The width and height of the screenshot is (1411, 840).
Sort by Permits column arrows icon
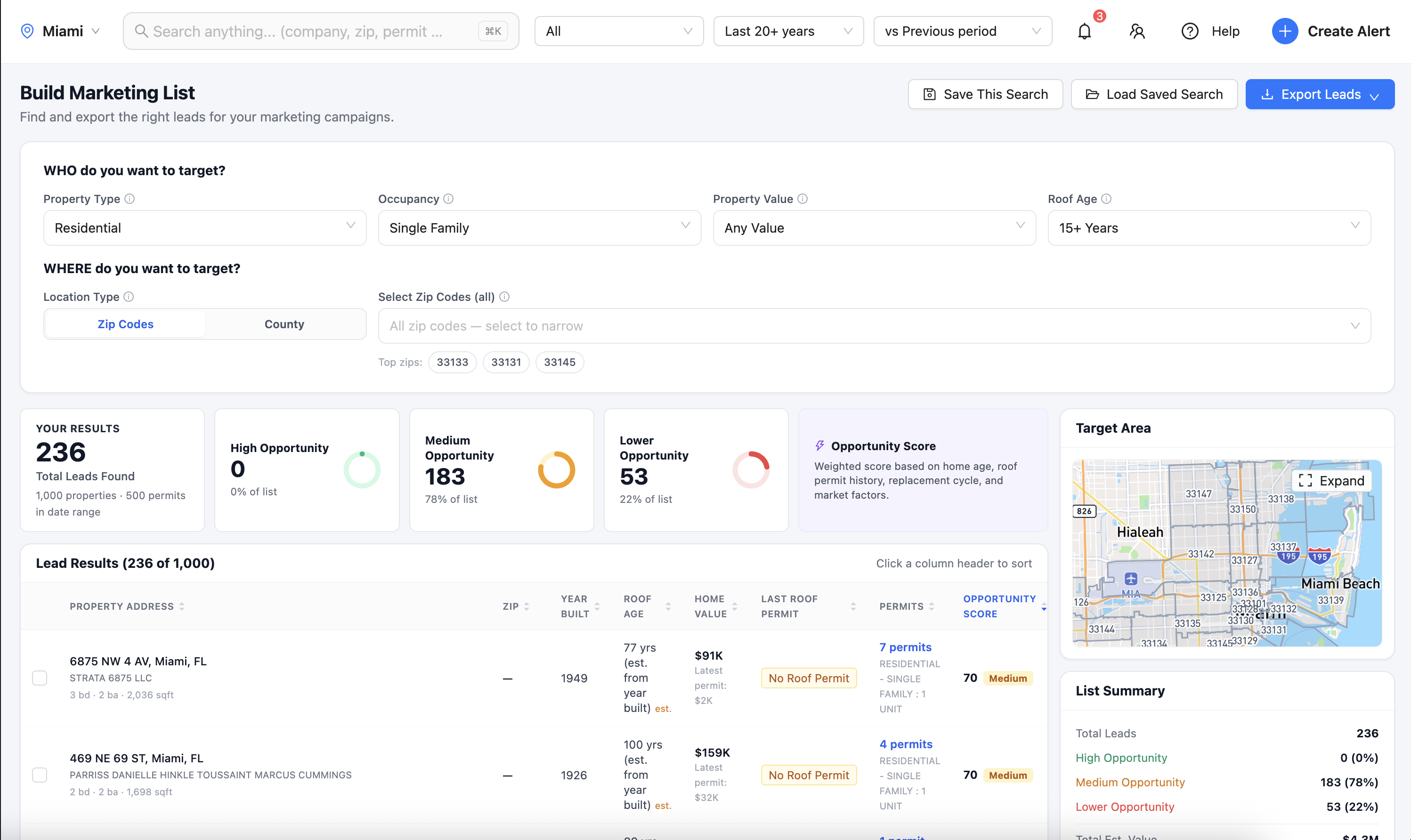click(x=931, y=606)
